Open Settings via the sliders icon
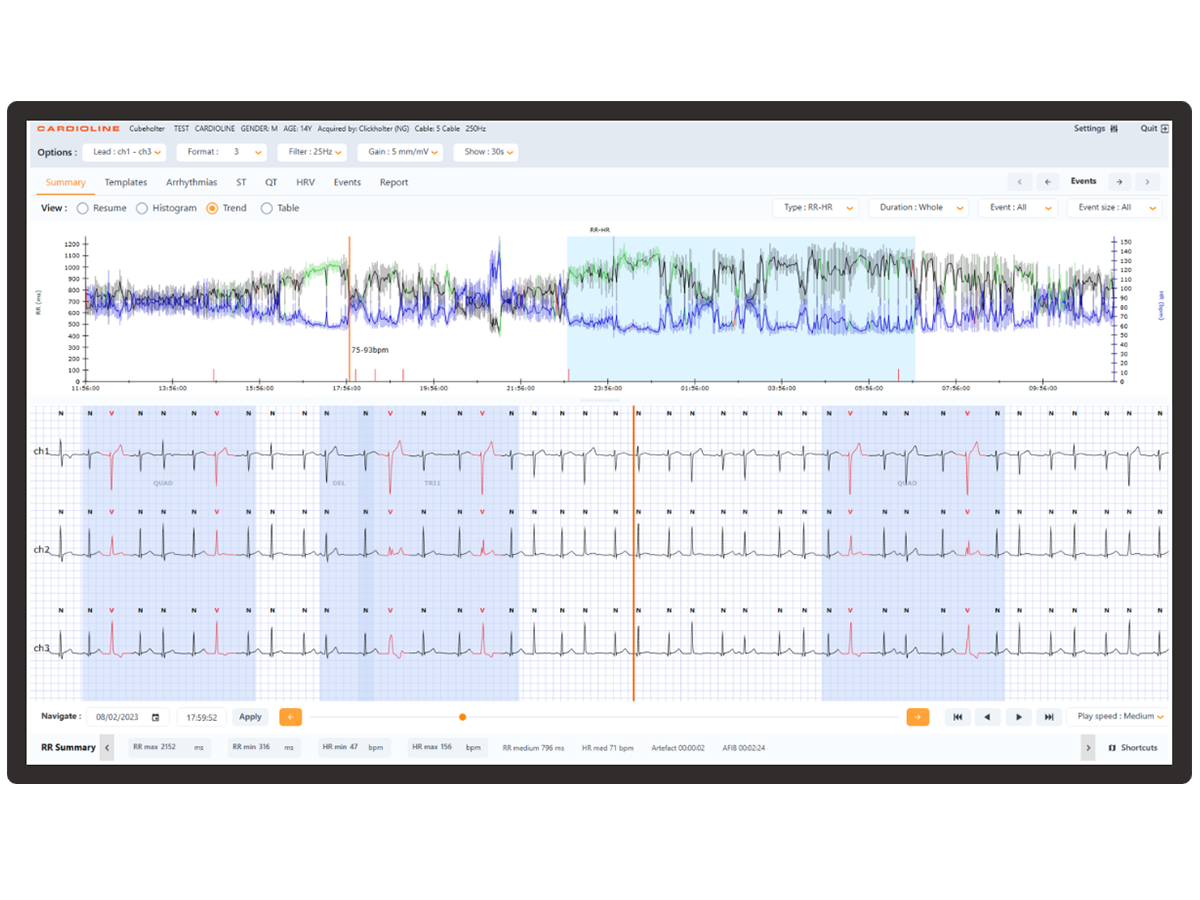This screenshot has width=1200, height=900. click(1113, 129)
